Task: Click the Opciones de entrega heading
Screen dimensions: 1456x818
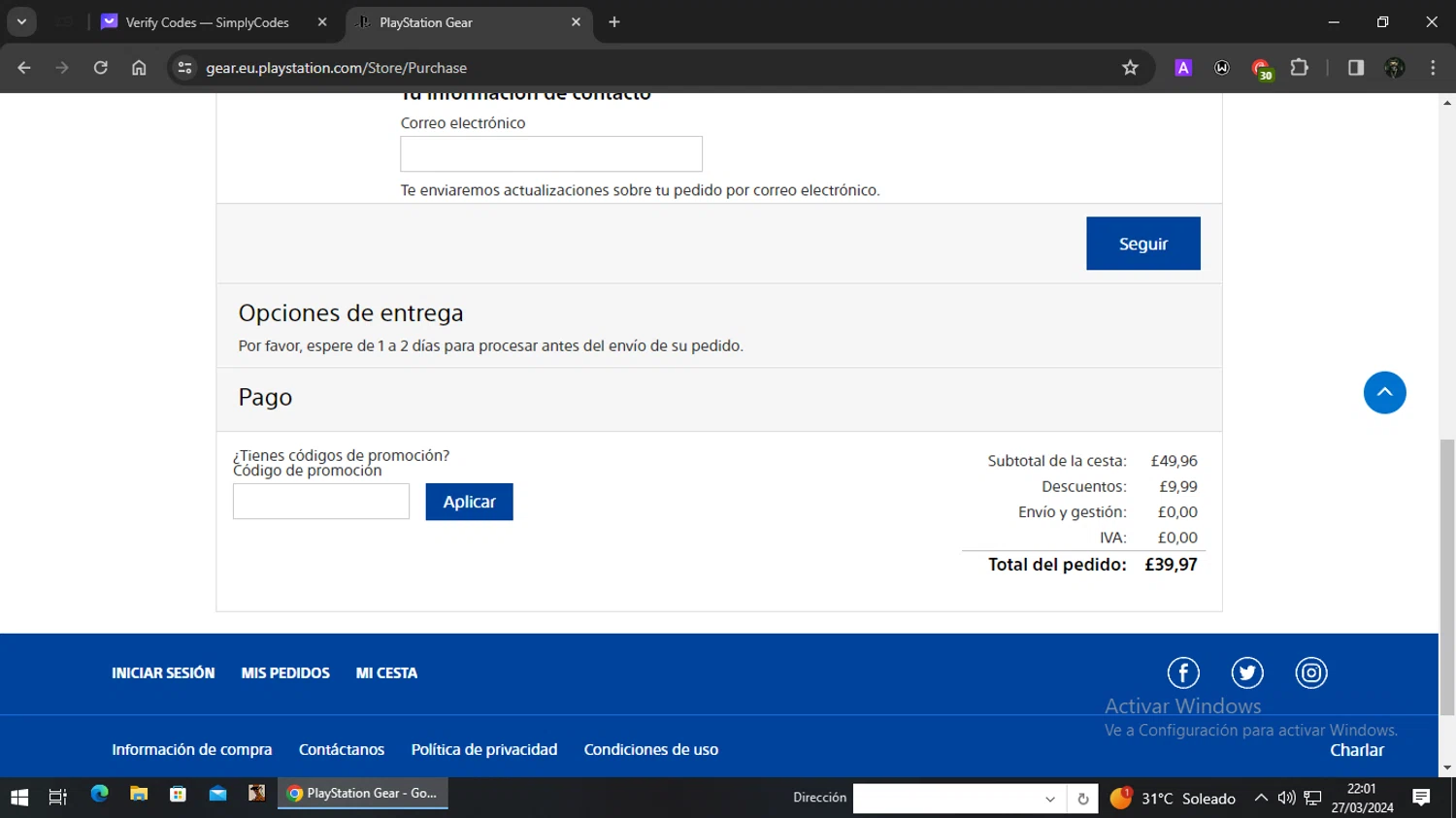Action: [350, 313]
